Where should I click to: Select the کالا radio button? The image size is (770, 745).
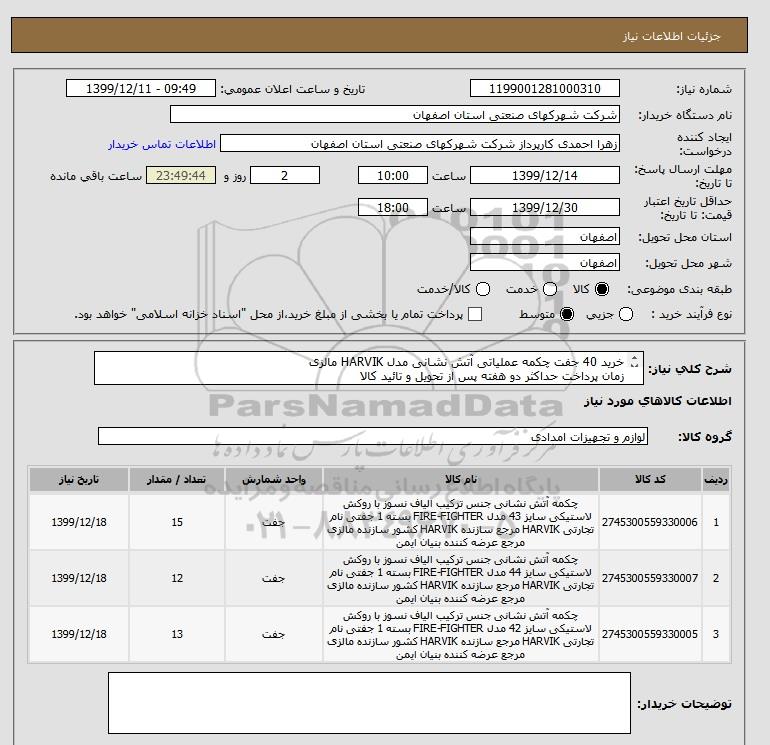(x=602, y=289)
